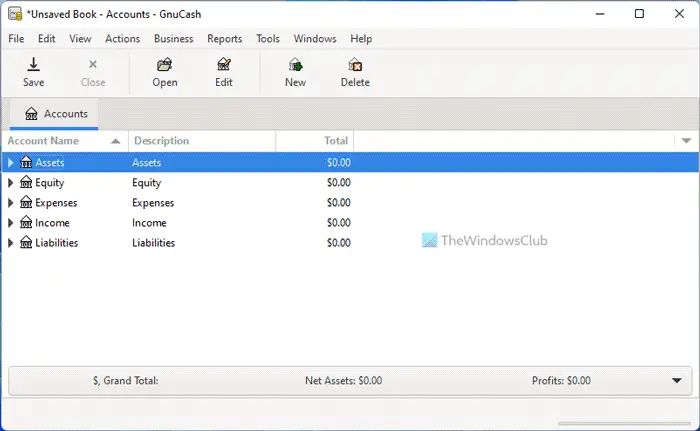Click the status bar progress indicator

[x=624, y=423]
